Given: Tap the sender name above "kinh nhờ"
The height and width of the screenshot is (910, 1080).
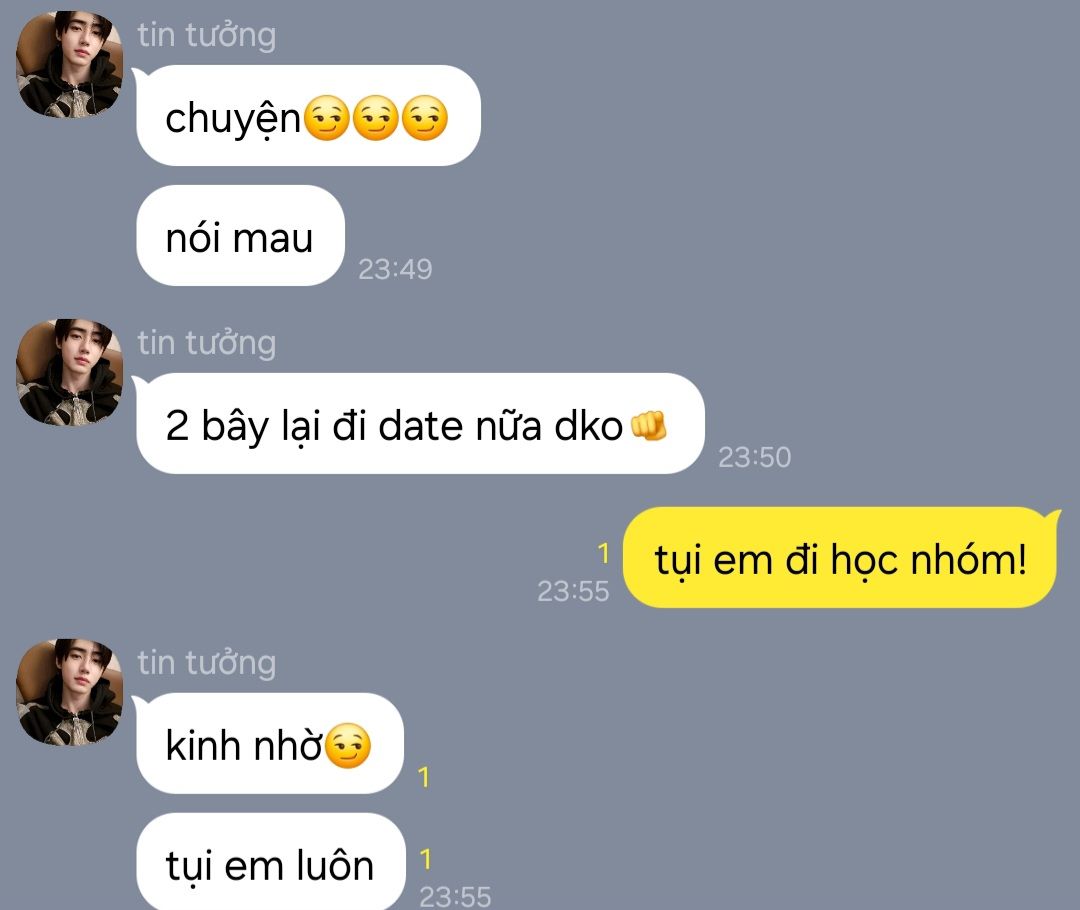Looking at the screenshot, I should (207, 663).
